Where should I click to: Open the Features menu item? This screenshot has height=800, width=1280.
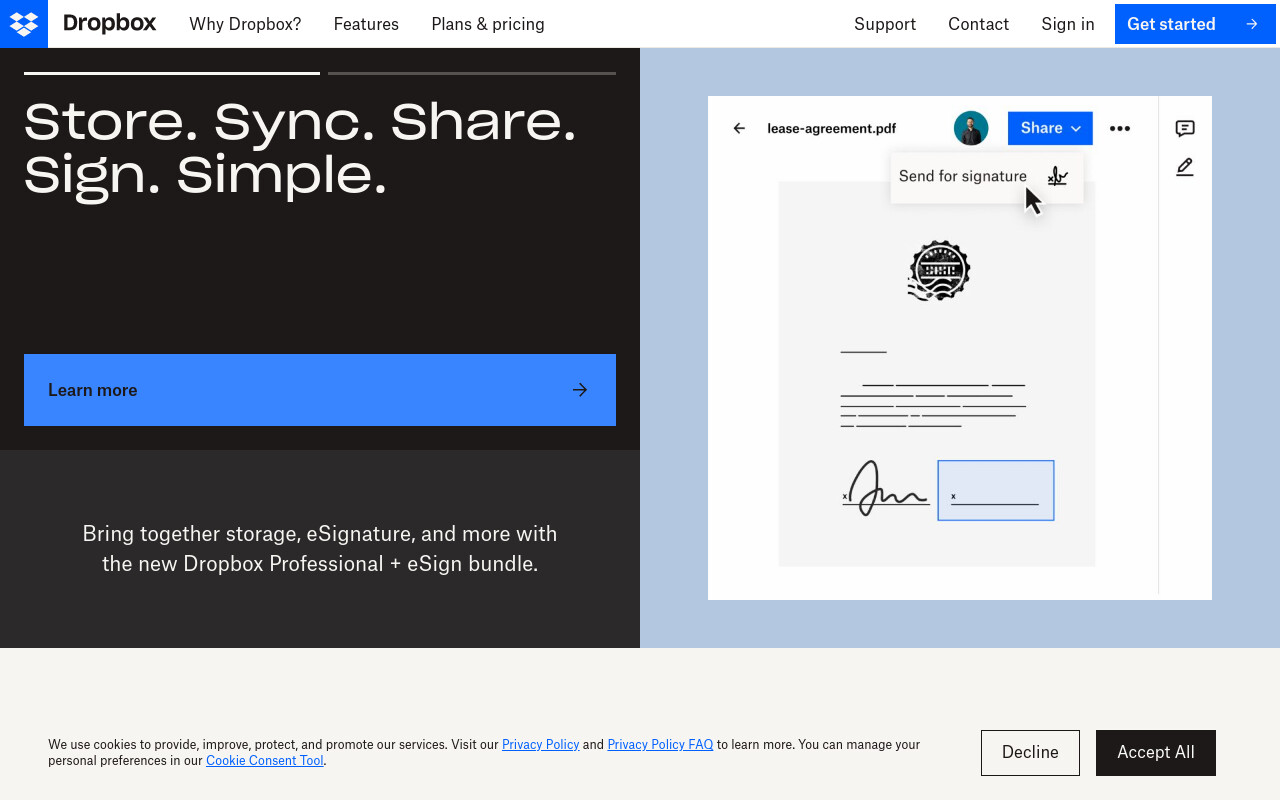pos(366,24)
